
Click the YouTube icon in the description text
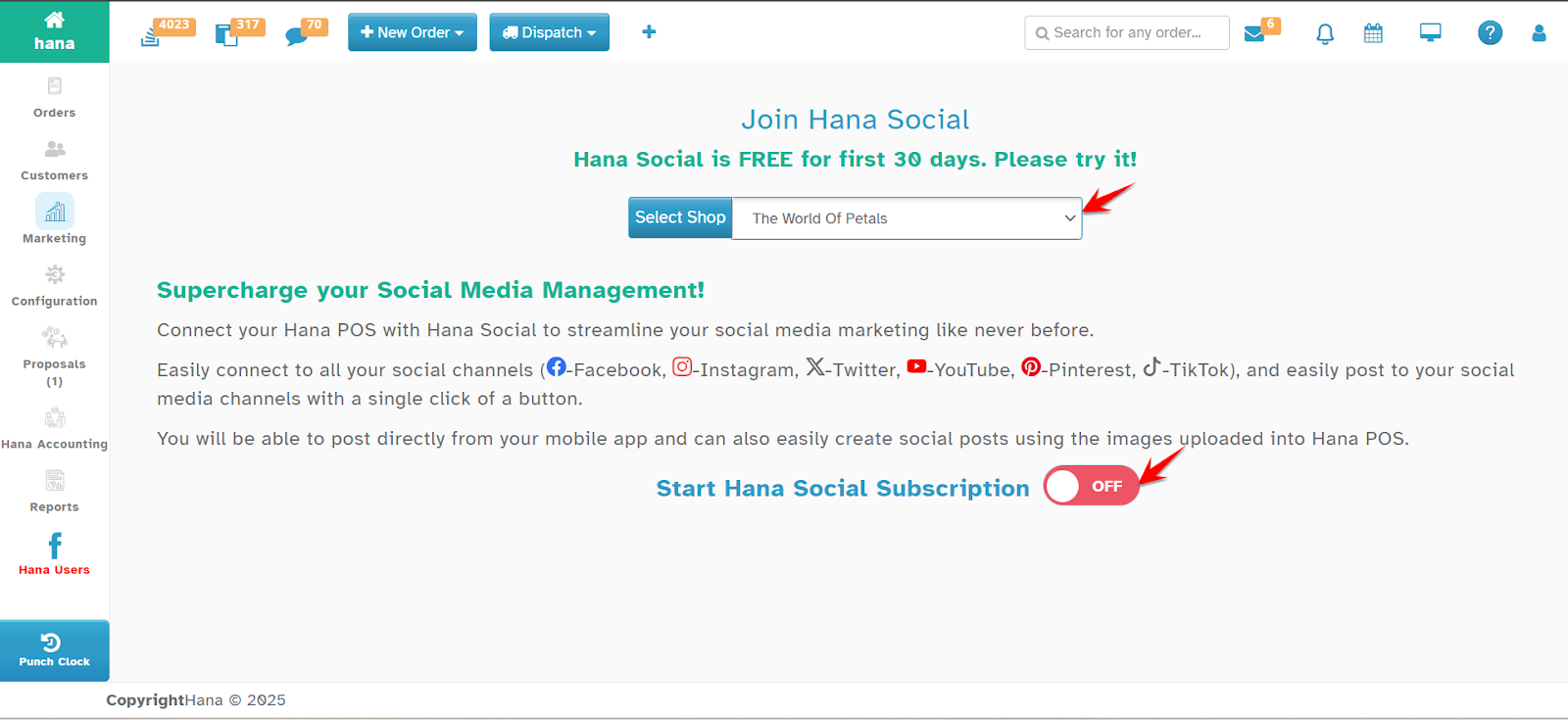tap(916, 366)
